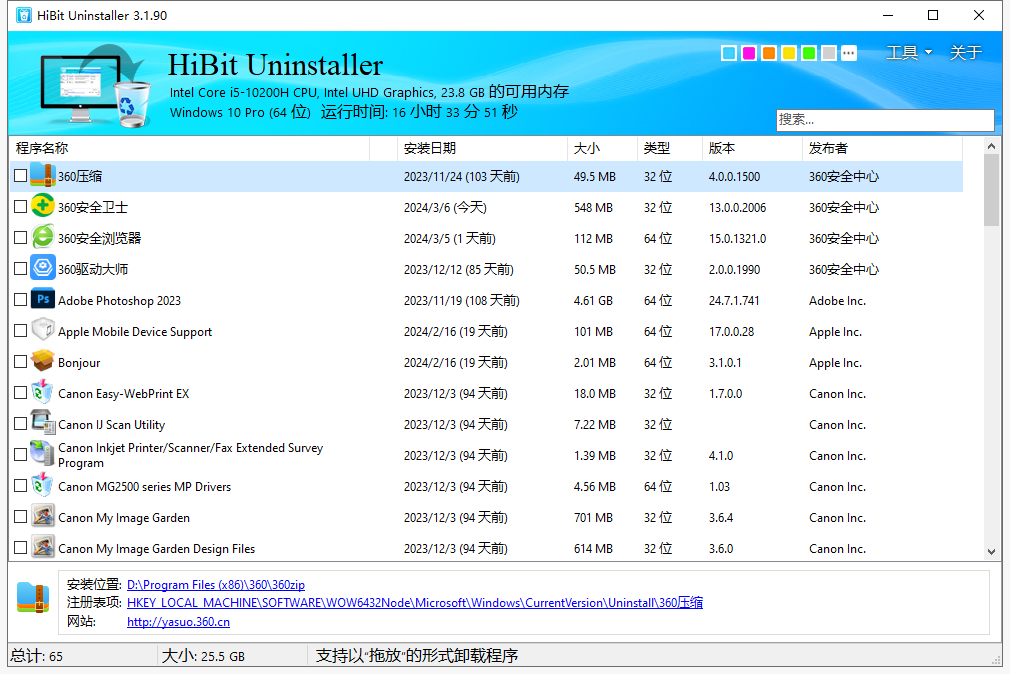Screen dimensions: 1010x674
Task: Click the Adobe Inc. publisher cell
Action: (837, 300)
